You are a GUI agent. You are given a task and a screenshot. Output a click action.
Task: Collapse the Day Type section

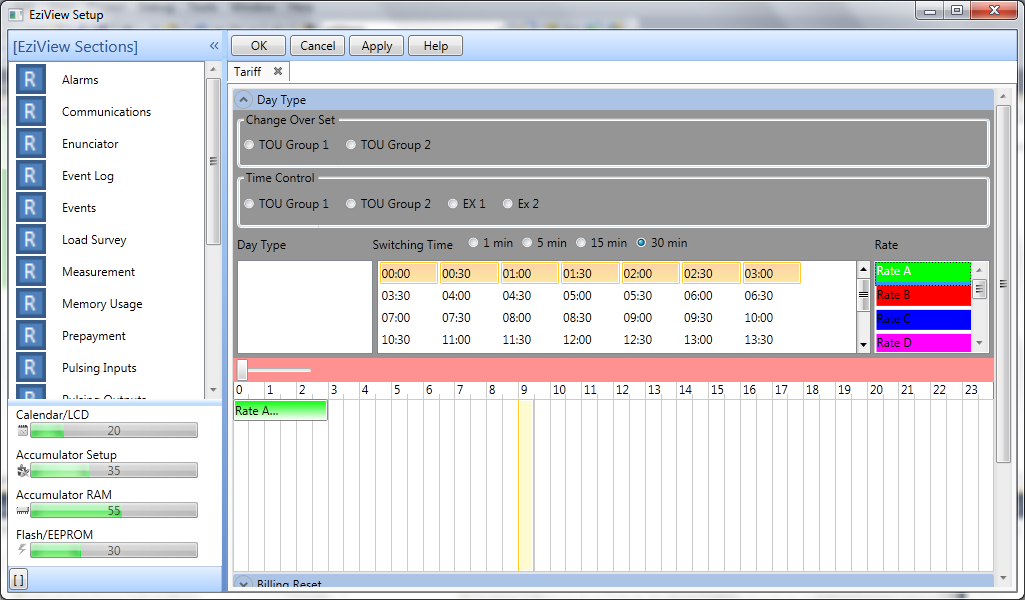click(243, 99)
